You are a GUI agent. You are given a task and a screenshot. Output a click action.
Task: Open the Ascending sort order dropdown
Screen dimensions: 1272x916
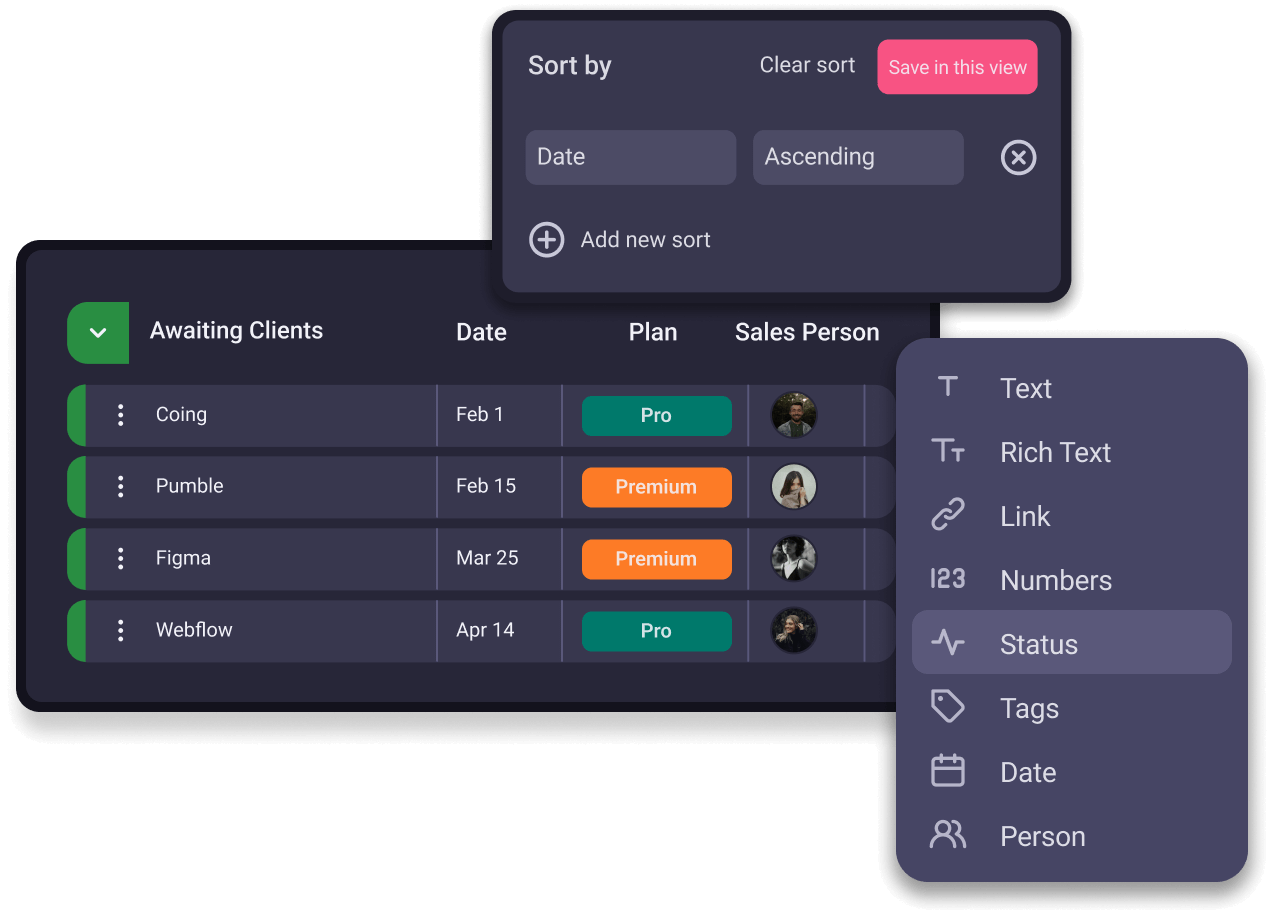(857, 157)
